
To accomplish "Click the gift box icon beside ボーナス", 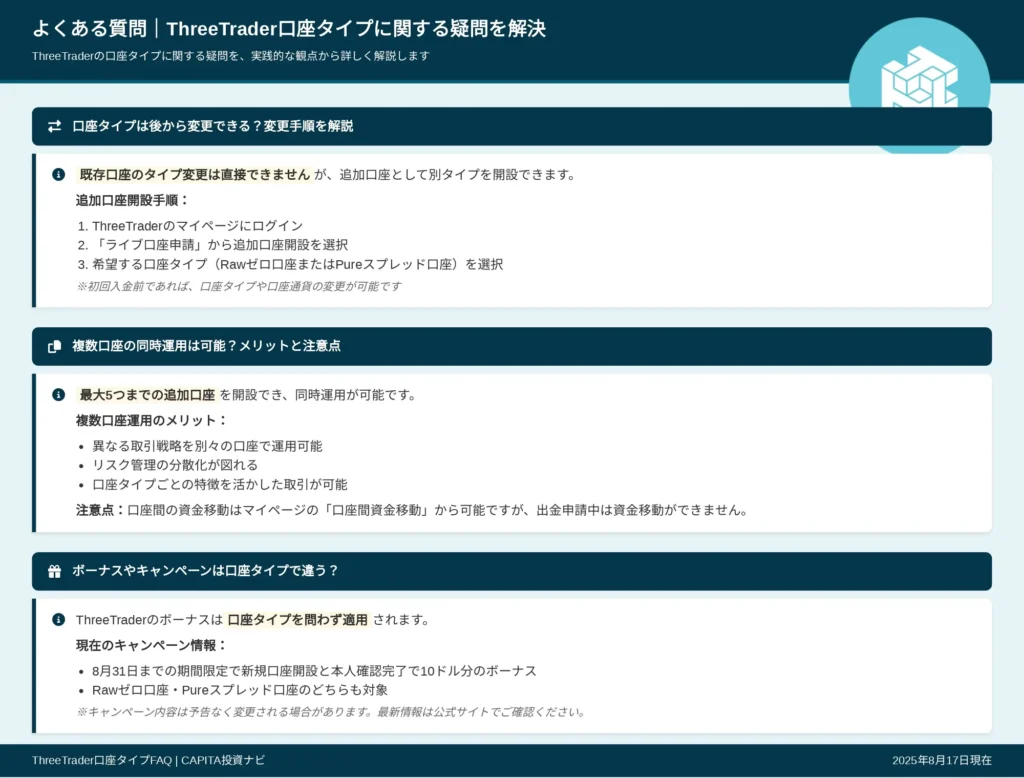I will tap(54, 572).
